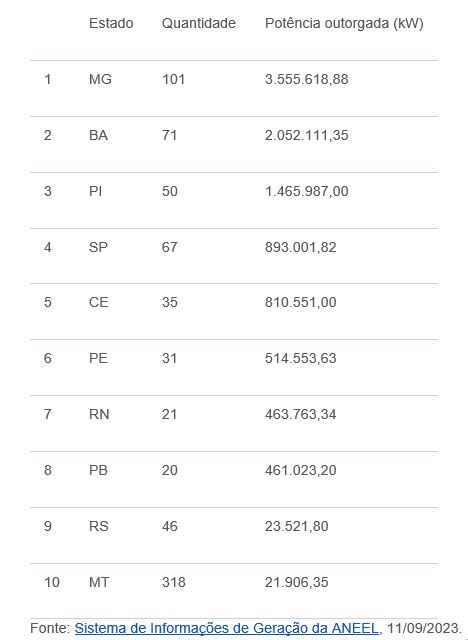Select the MG state cell
The height and width of the screenshot is (640, 468).
[100, 79]
